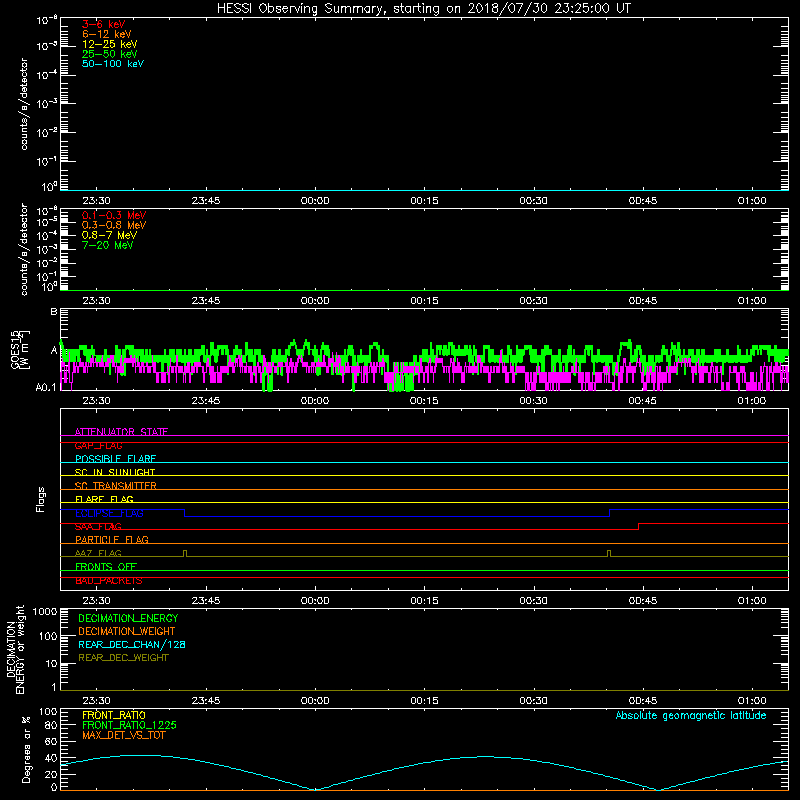Screen dimensions: 800x800
Task: Click the DECIMATION_ENERGY legend label
Action: 128,618
